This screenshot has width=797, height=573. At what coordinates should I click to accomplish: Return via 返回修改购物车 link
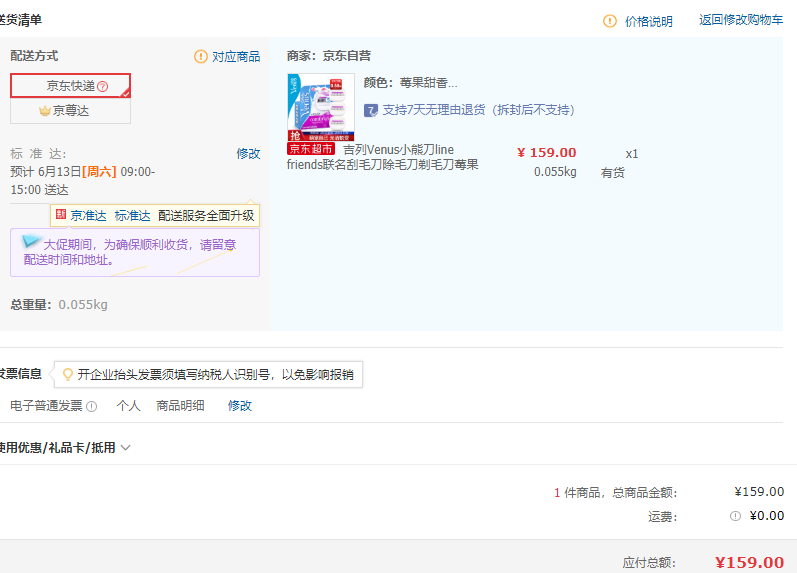coord(741,20)
